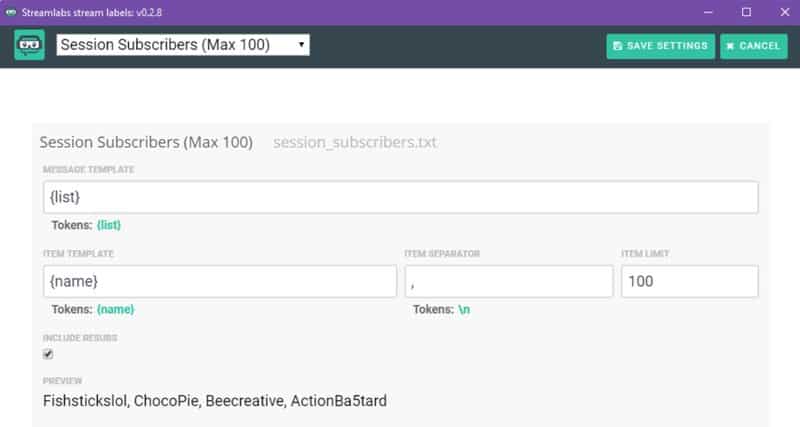Click the {list} token under Message Template
This screenshot has height=427, width=800.
(109, 225)
